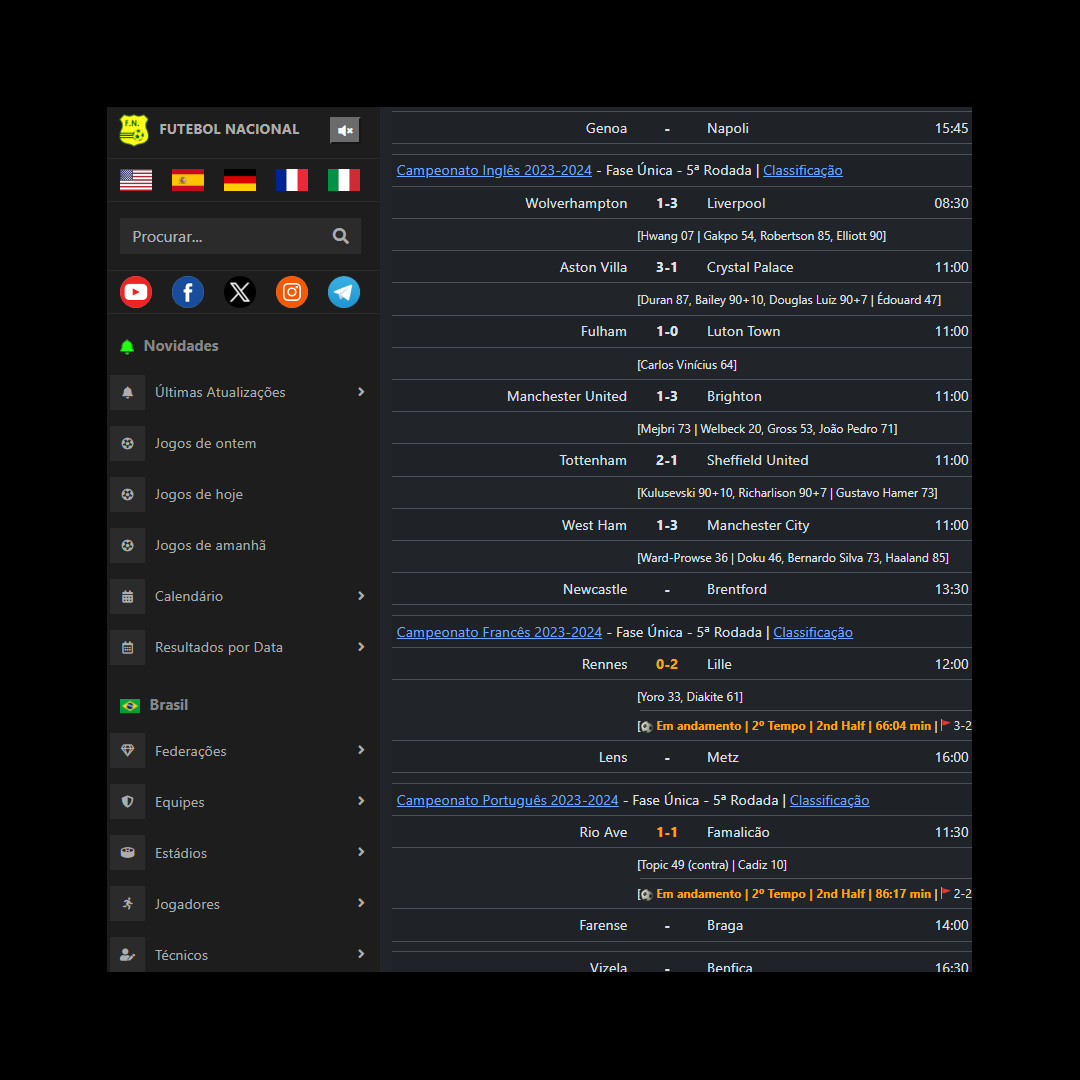Click Tottenham team name
Viewport: 1080px width, 1080px height.
tap(592, 460)
